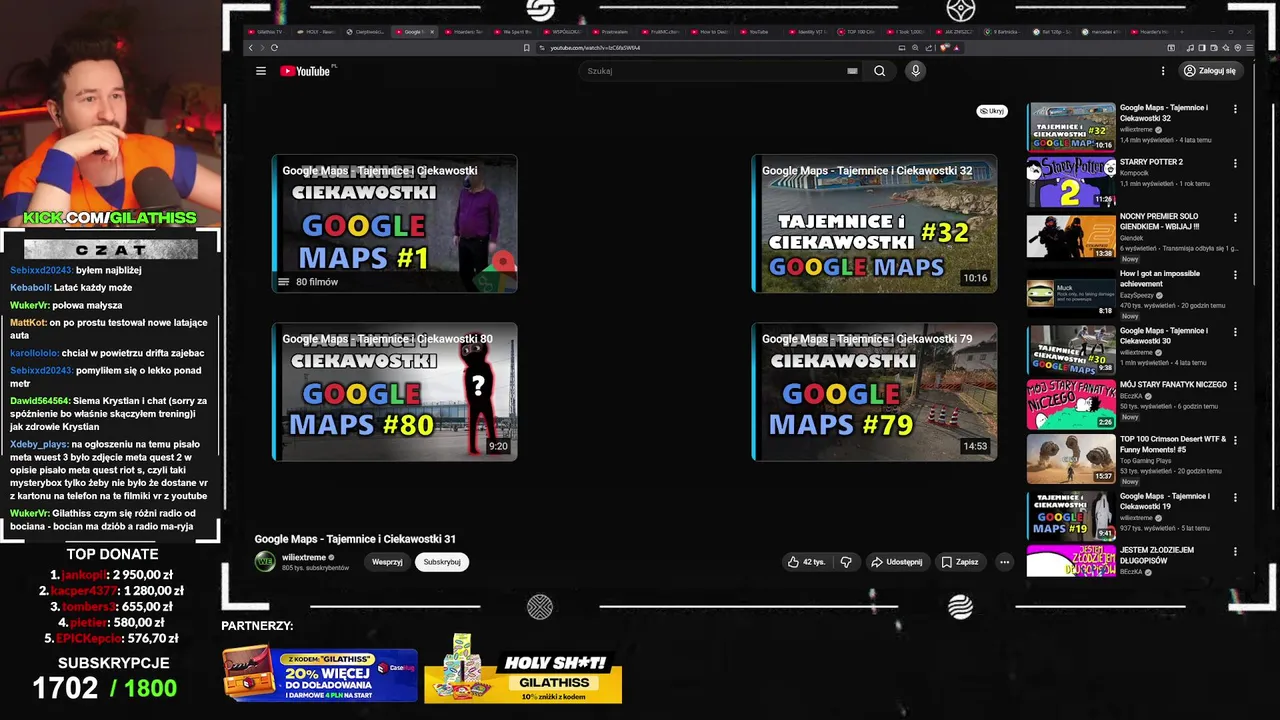Open sidebar video Ciekawostki 32 thumbnail
The height and width of the screenshot is (720, 1280).
pos(1071,127)
